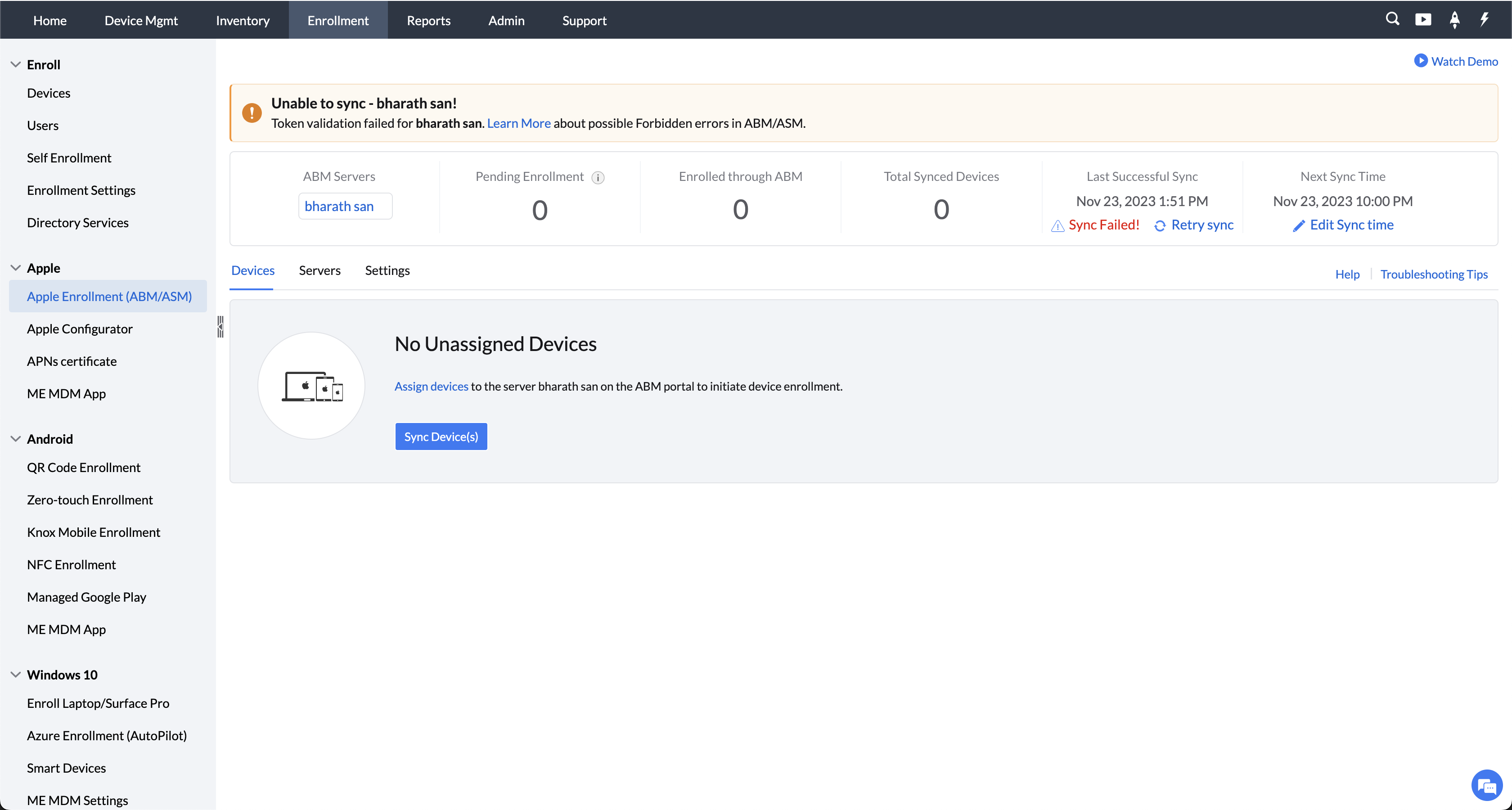
Task: Open the video tutorials icon in header
Action: click(1423, 19)
